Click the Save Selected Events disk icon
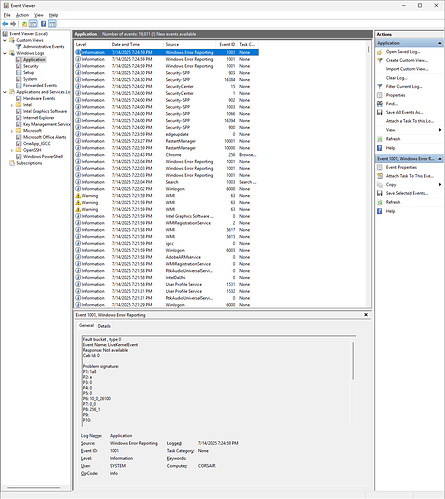Viewport: 445px width, 499px height. click(x=380, y=193)
